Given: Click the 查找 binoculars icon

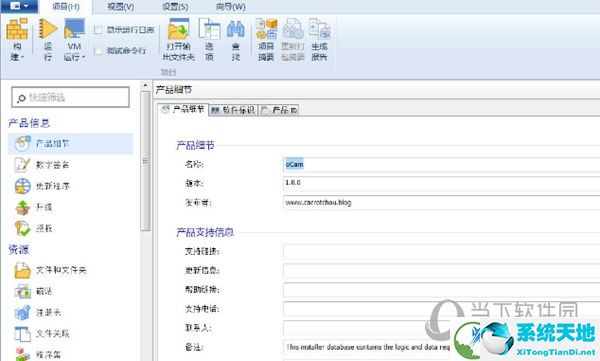Looking at the screenshot, I should (235, 29).
